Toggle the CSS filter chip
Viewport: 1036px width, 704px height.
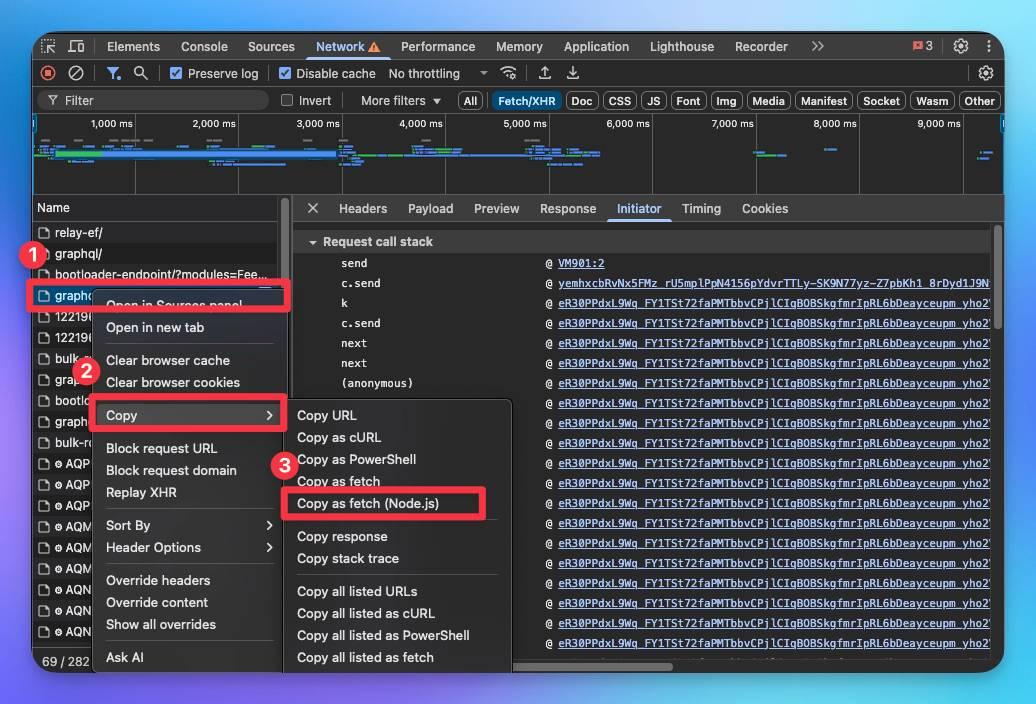pos(619,101)
